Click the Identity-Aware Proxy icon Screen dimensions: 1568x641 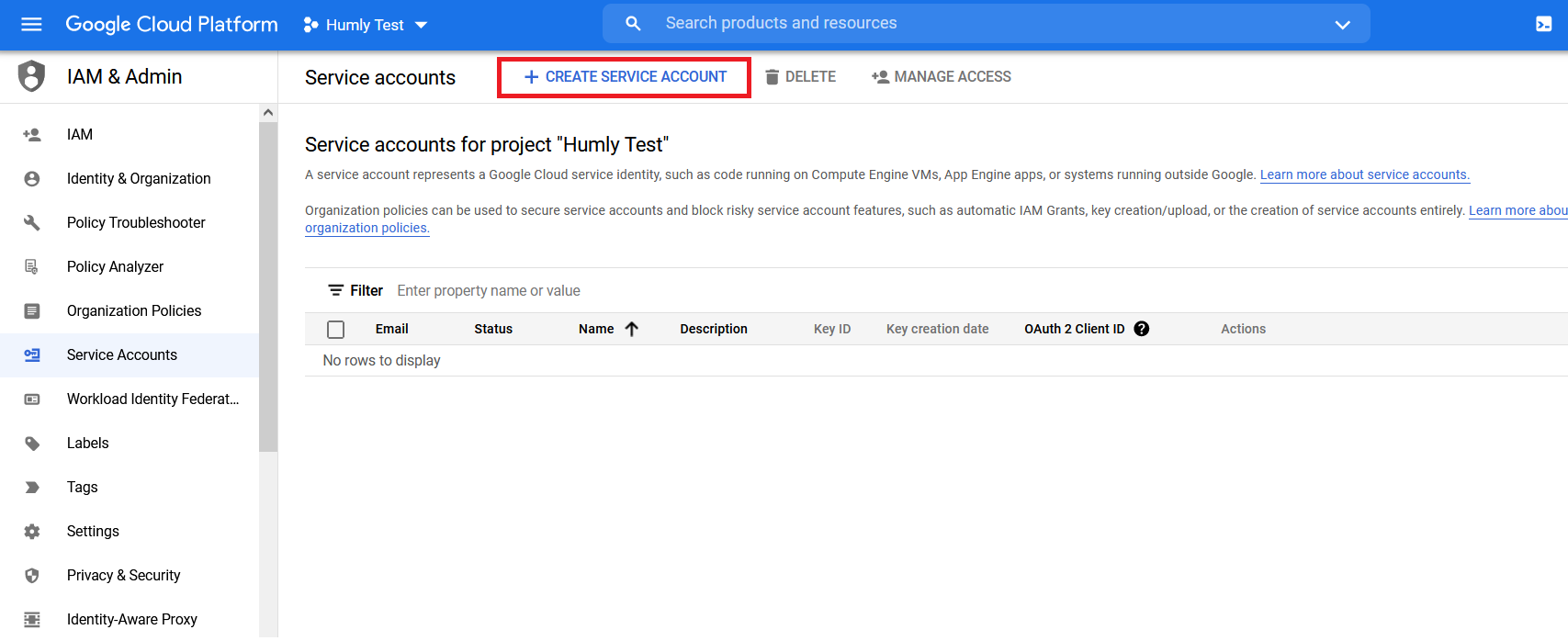pos(32,620)
